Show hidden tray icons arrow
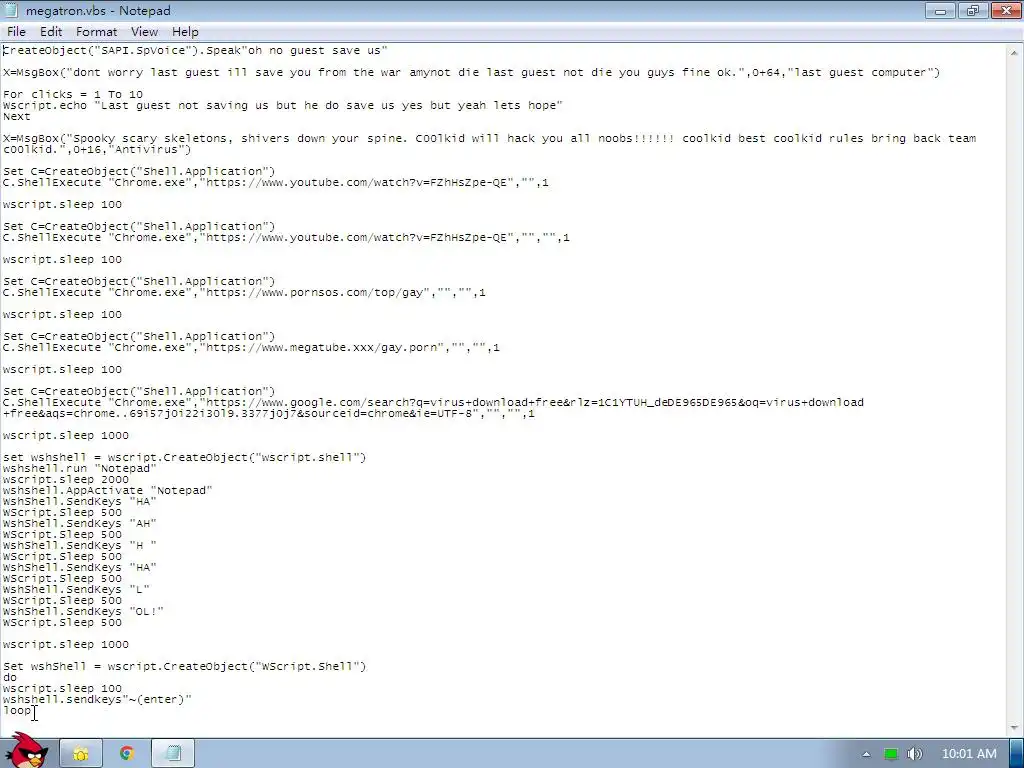Screen dimensions: 1024x768 [x=866, y=754]
